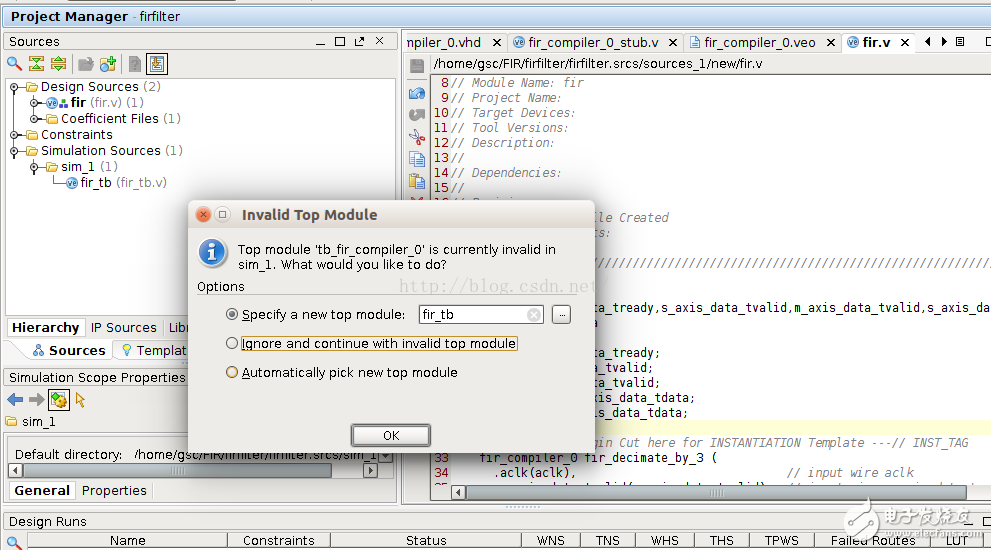Select 'Specify a new top module' option
The width and height of the screenshot is (991, 550).
click(232, 314)
